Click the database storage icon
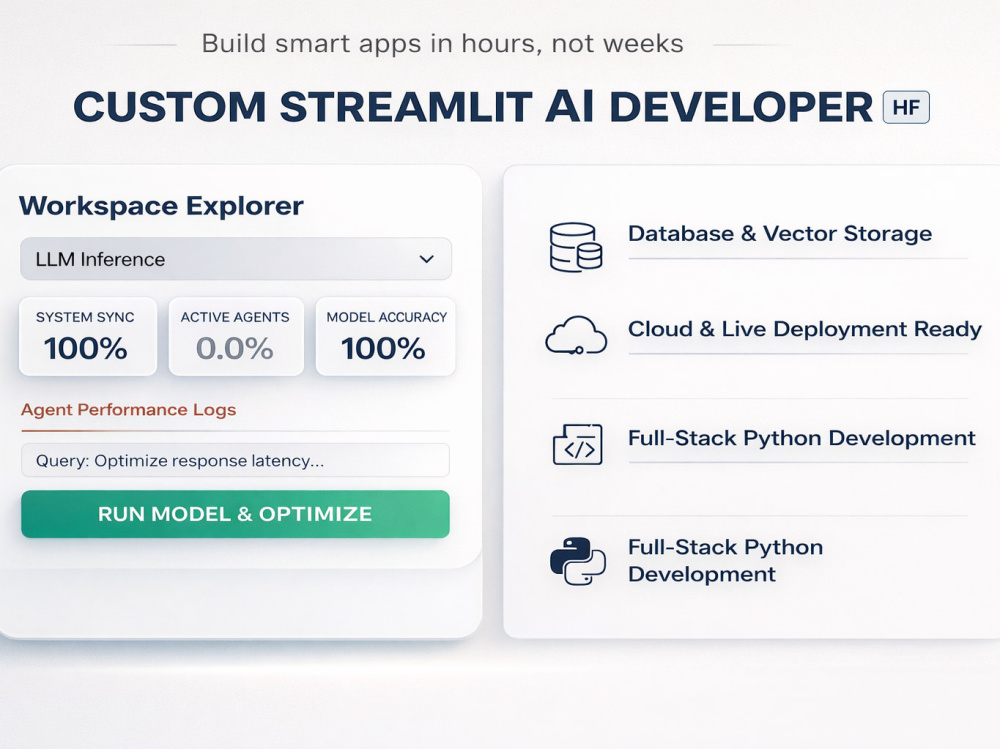The width and height of the screenshot is (1000, 749). pos(576,247)
